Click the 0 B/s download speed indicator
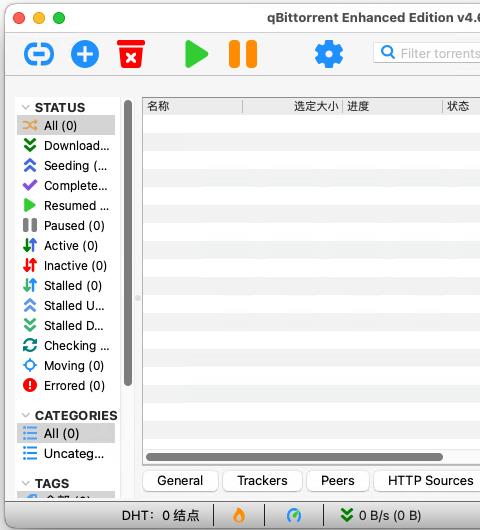The width and height of the screenshot is (480, 530). (381, 515)
